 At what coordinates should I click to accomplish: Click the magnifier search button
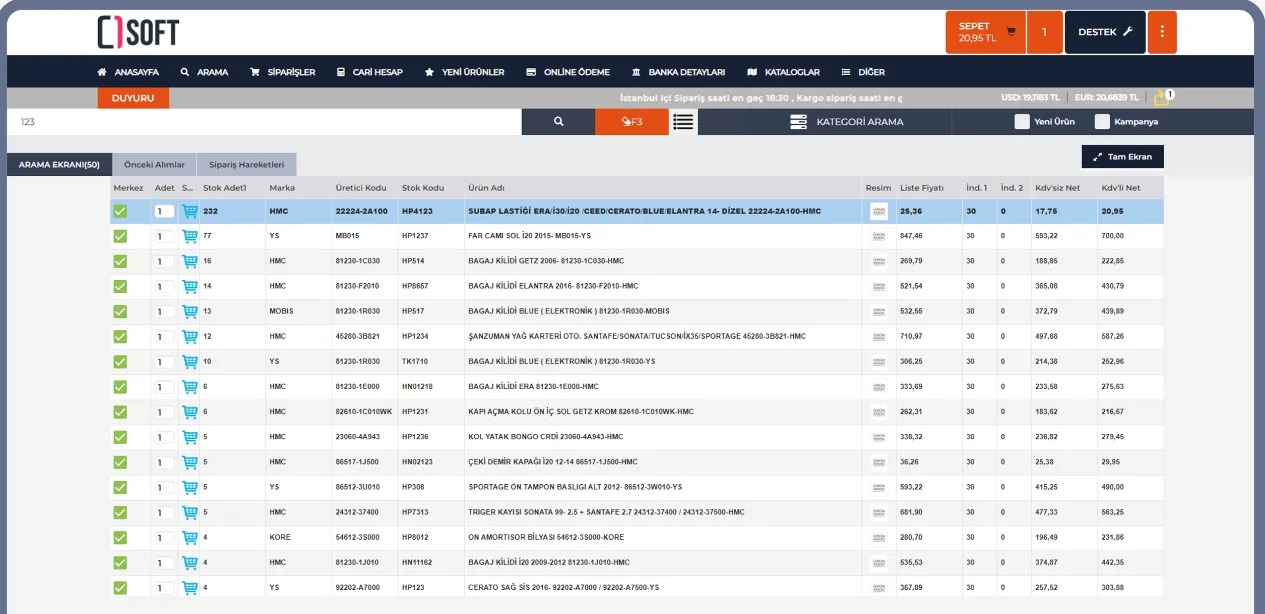pos(558,122)
